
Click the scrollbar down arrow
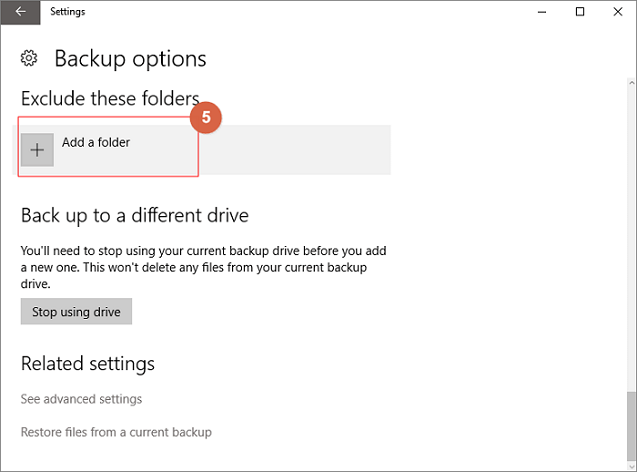[x=631, y=466]
